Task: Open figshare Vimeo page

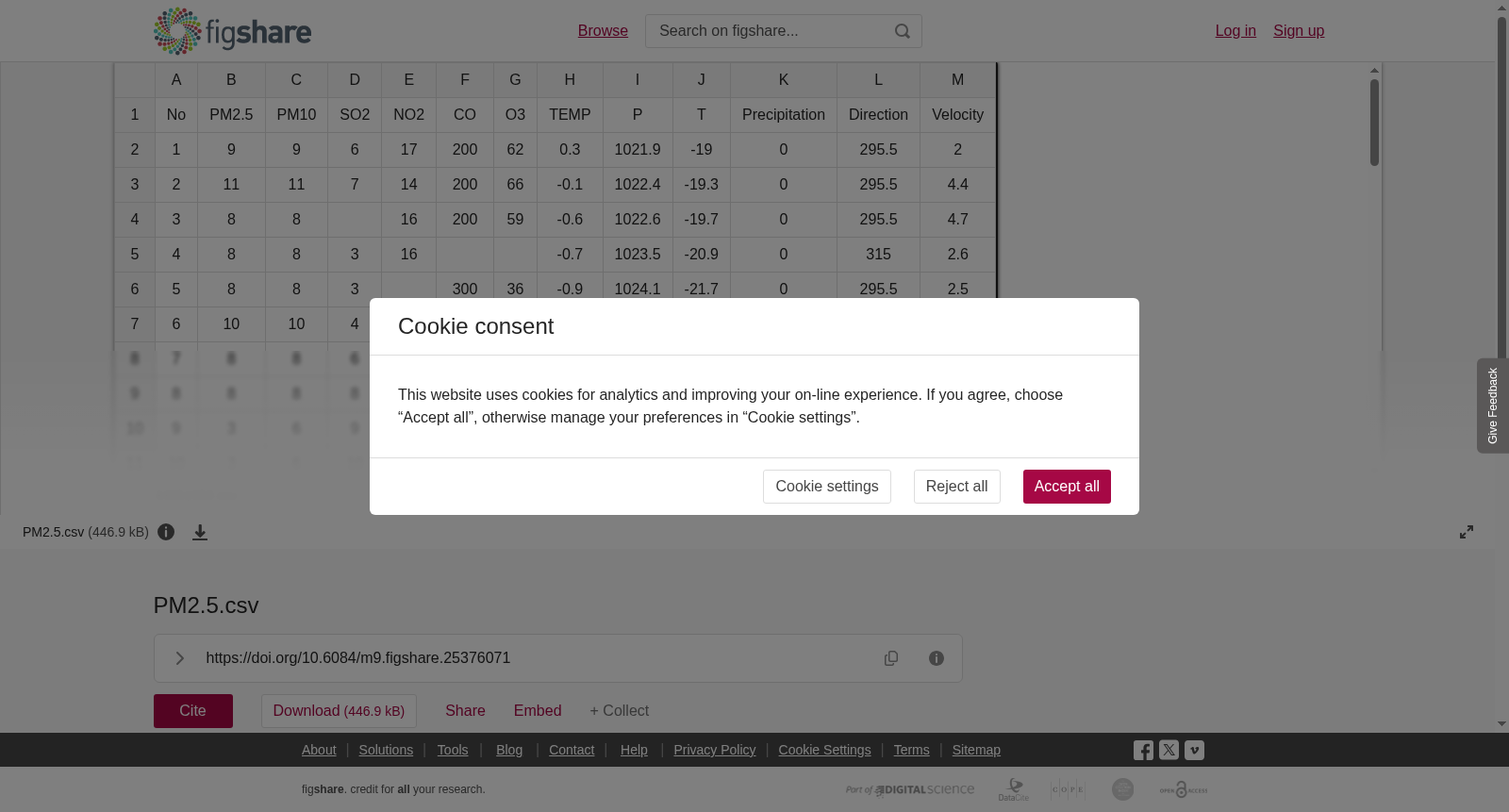Action: point(1194,751)
